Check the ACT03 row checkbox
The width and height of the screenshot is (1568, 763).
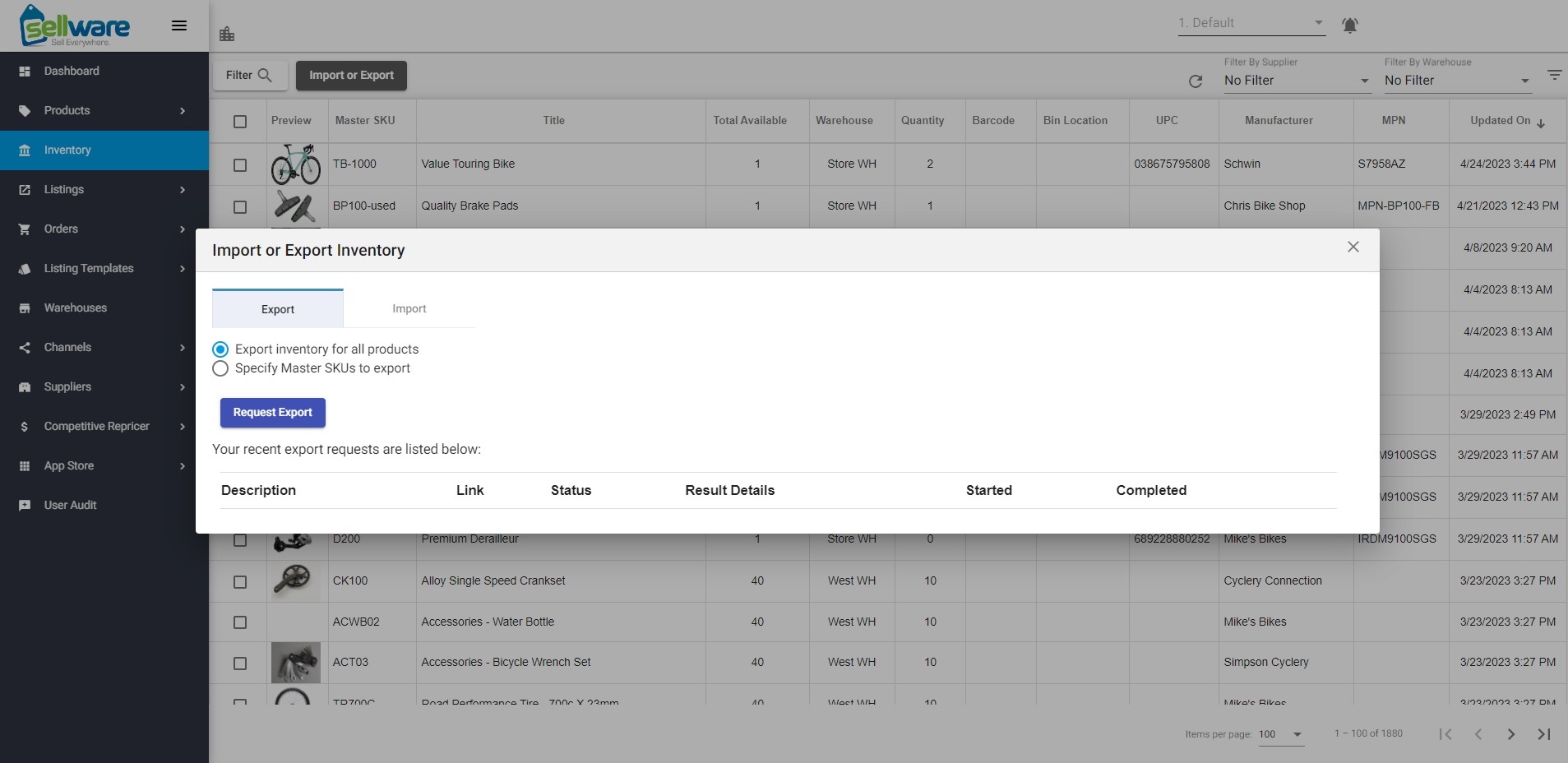240,664
